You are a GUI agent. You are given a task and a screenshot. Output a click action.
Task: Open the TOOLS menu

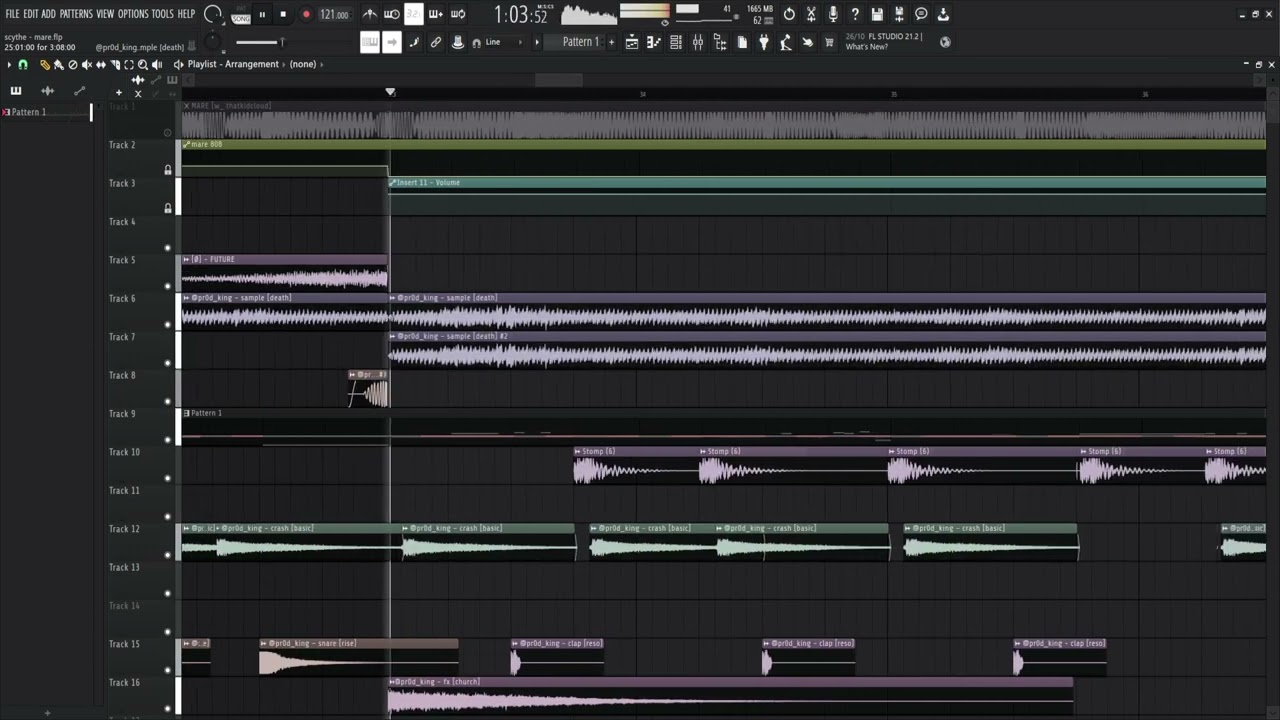[162, 14]
